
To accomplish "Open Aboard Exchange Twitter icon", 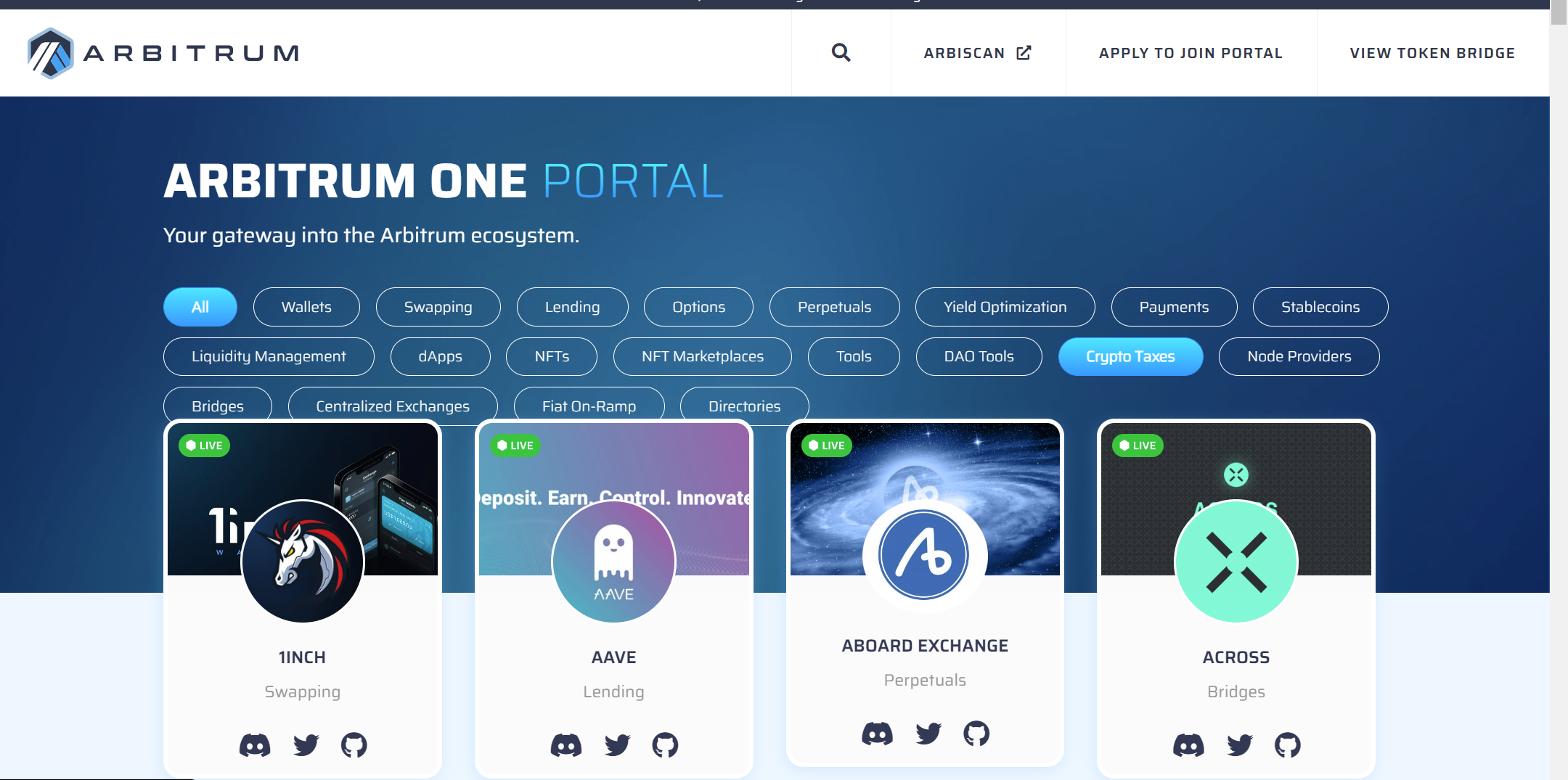I will point(928,734).
